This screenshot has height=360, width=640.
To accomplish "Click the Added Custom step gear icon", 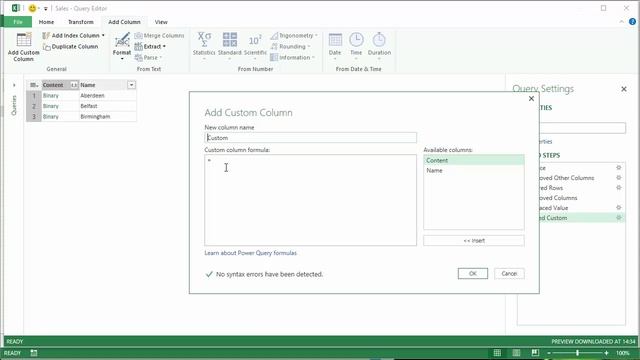I will click(x=619, y=218).
